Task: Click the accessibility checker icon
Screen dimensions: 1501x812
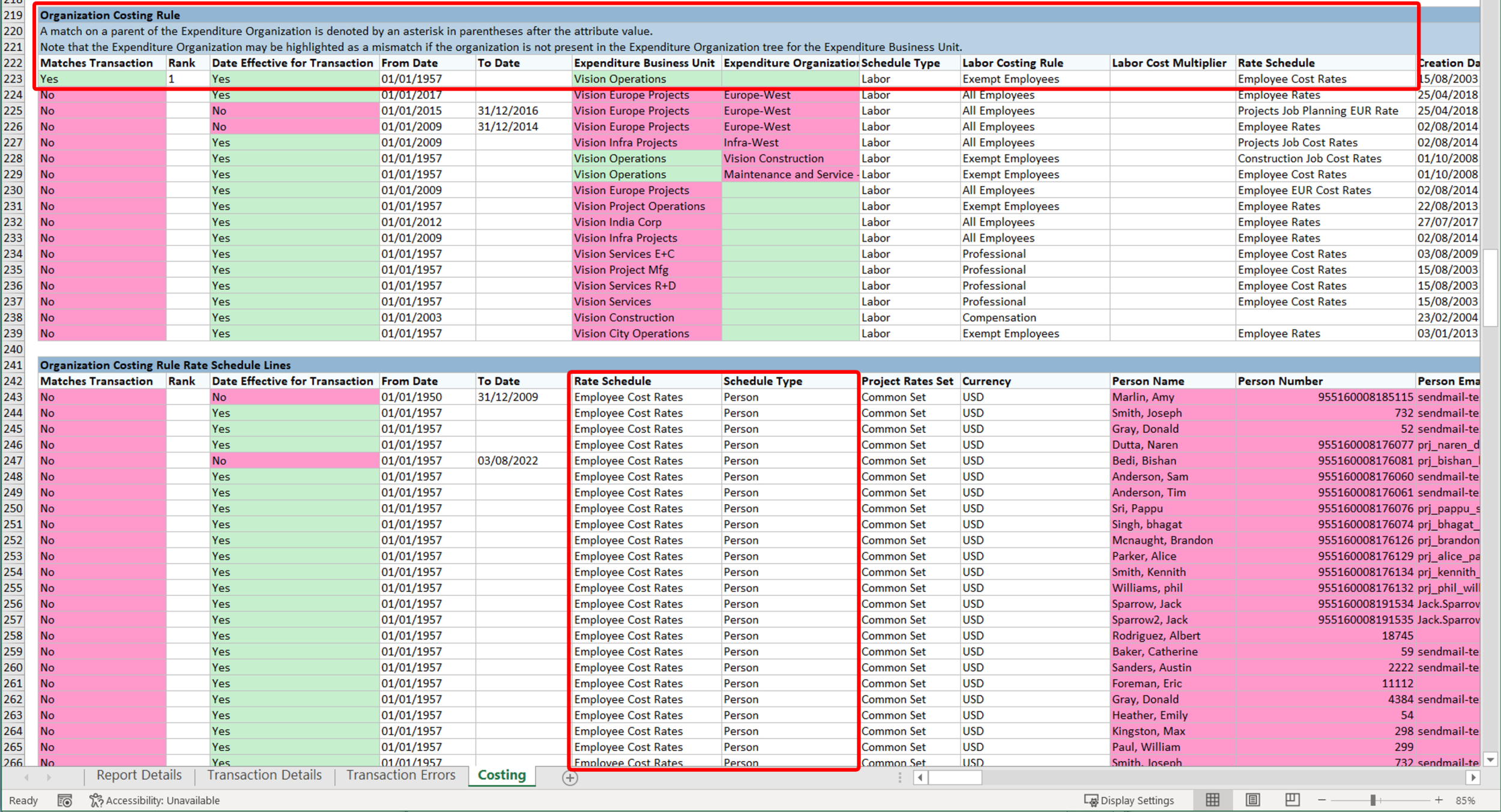Action: pyautogui.click(x=95, y=800)
